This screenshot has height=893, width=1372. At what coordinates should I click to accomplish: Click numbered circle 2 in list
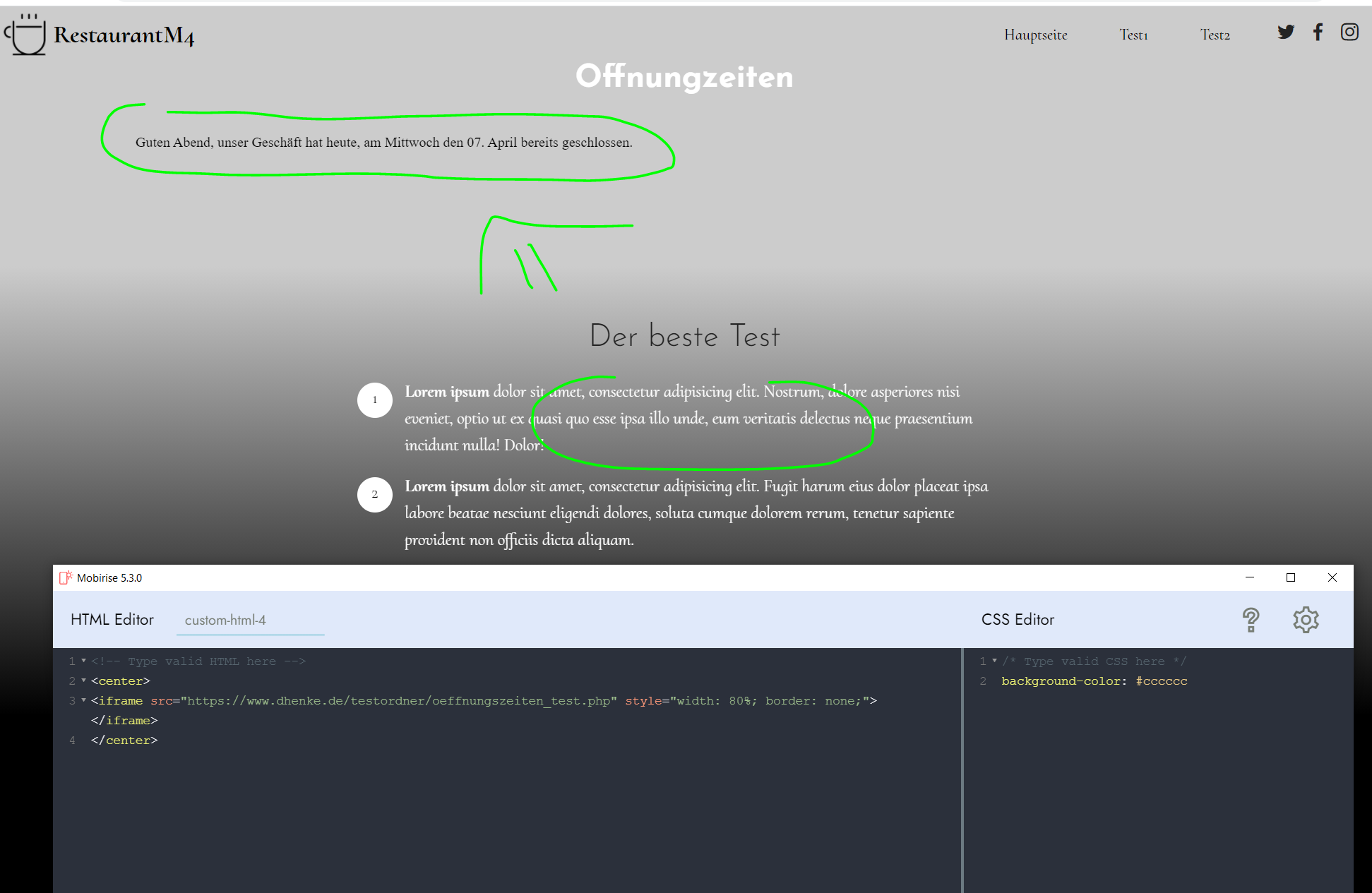[375, 495]
